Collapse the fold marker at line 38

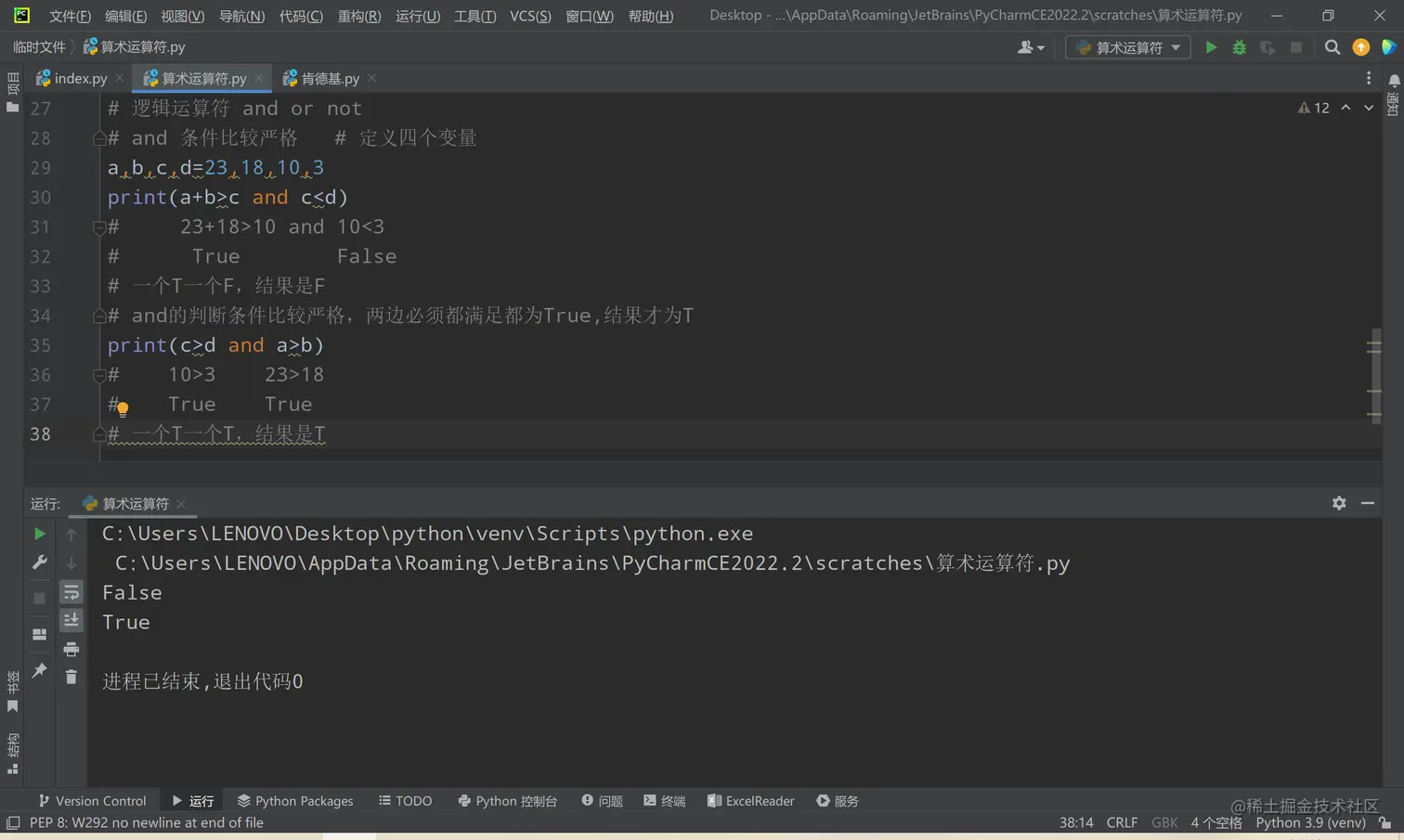[x=98, y=434]
